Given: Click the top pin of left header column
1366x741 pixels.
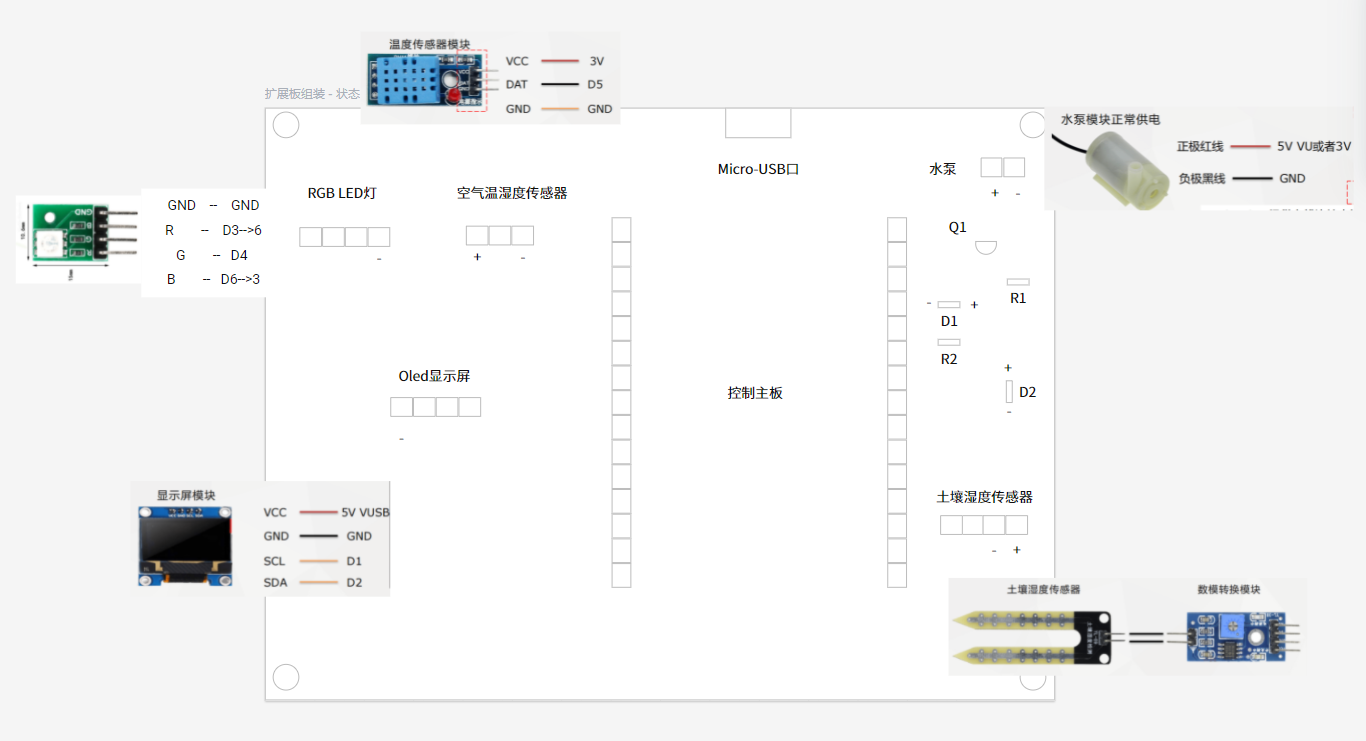Looking at the screenshot, I should point(622,229).
